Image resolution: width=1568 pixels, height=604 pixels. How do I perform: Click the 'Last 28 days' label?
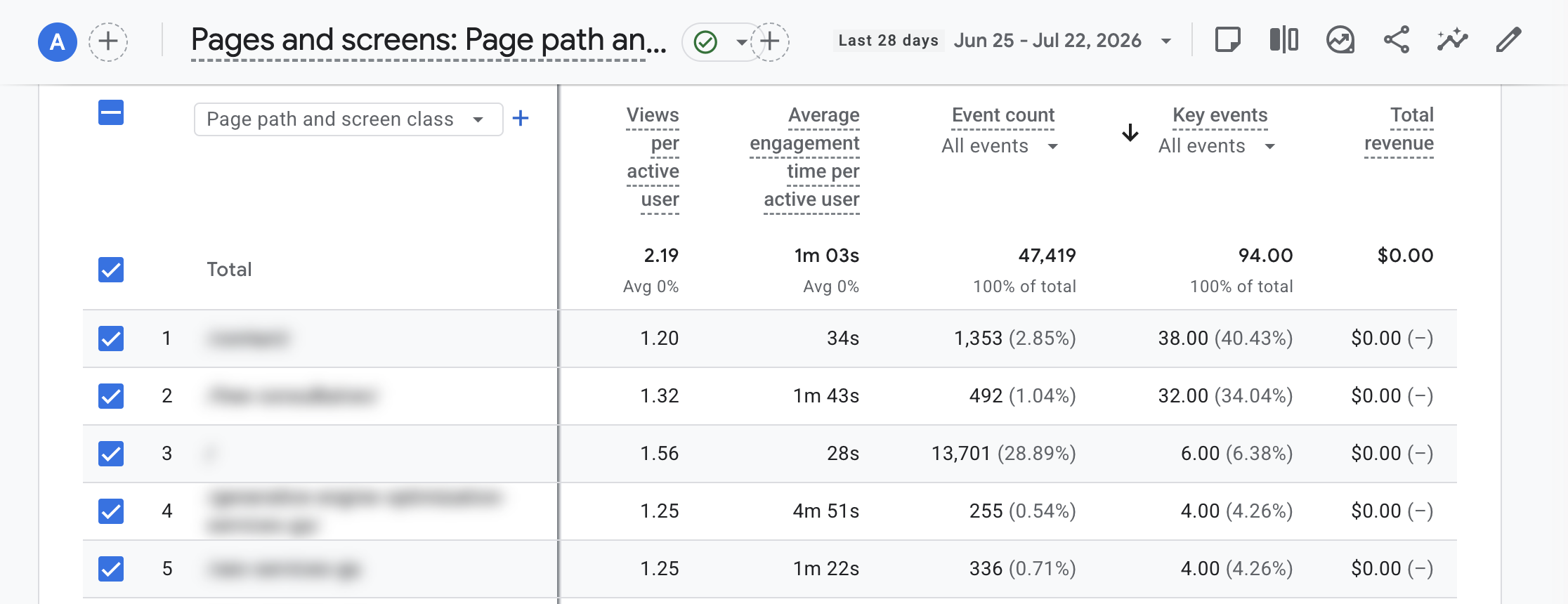(889, 41)
